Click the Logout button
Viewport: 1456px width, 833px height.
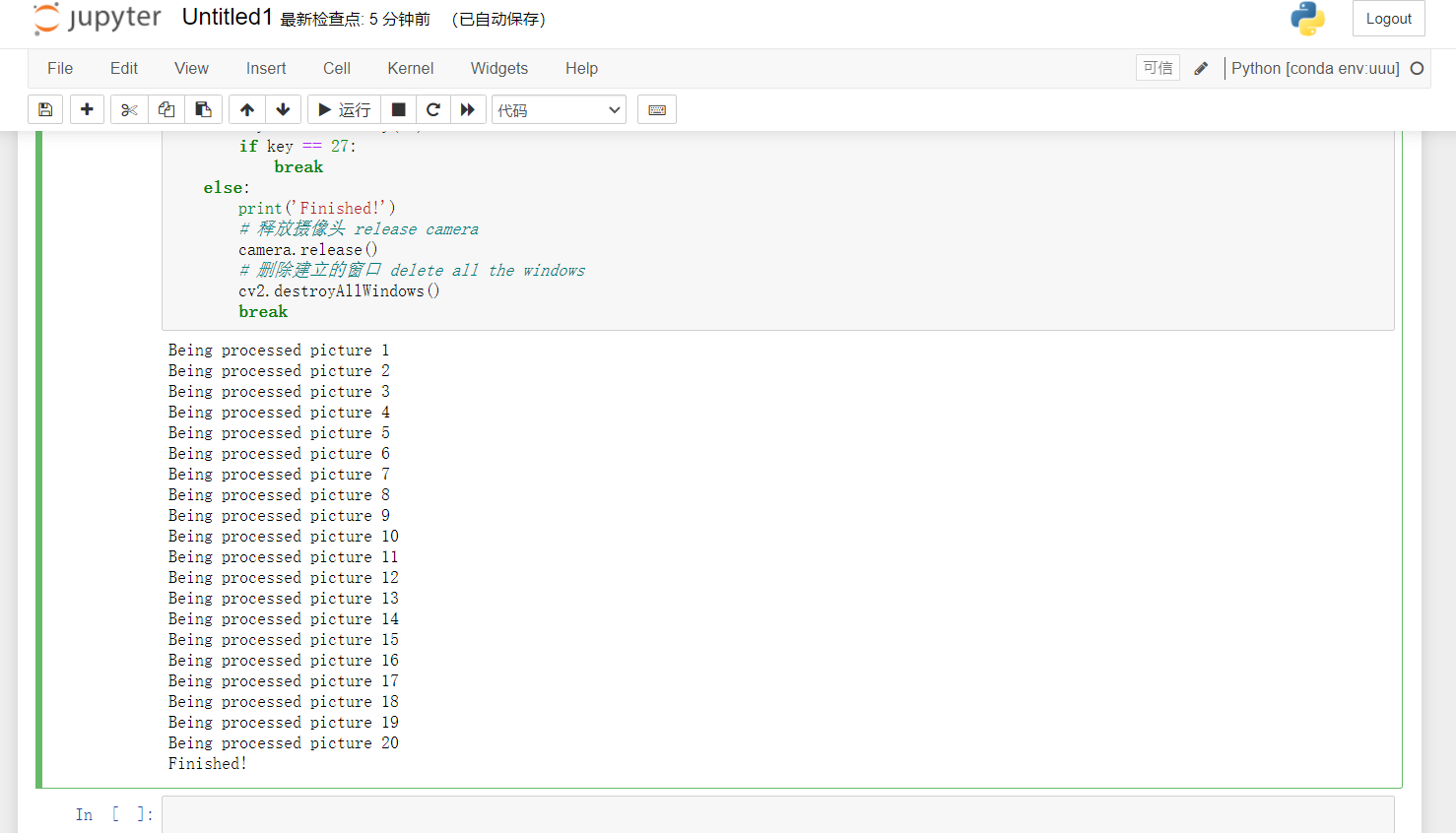point(1388,18)
